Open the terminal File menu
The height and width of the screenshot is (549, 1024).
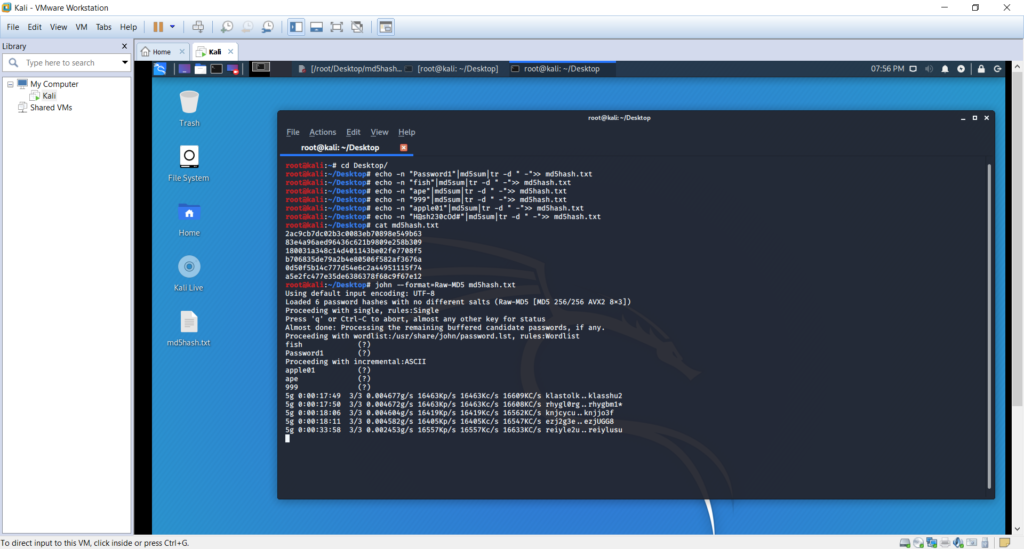293,132
